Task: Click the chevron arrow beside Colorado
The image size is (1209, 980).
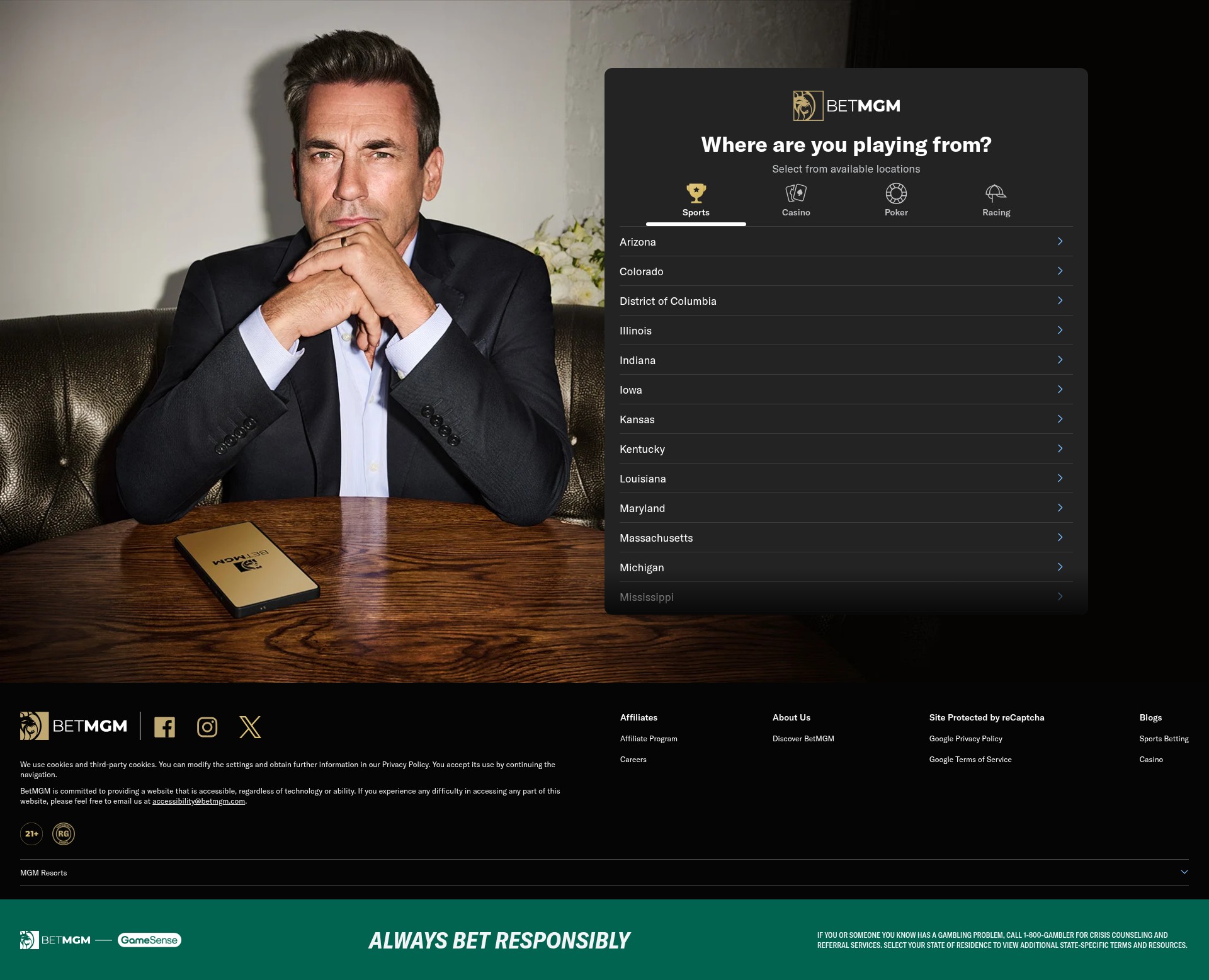Action: click(1060, 271)
